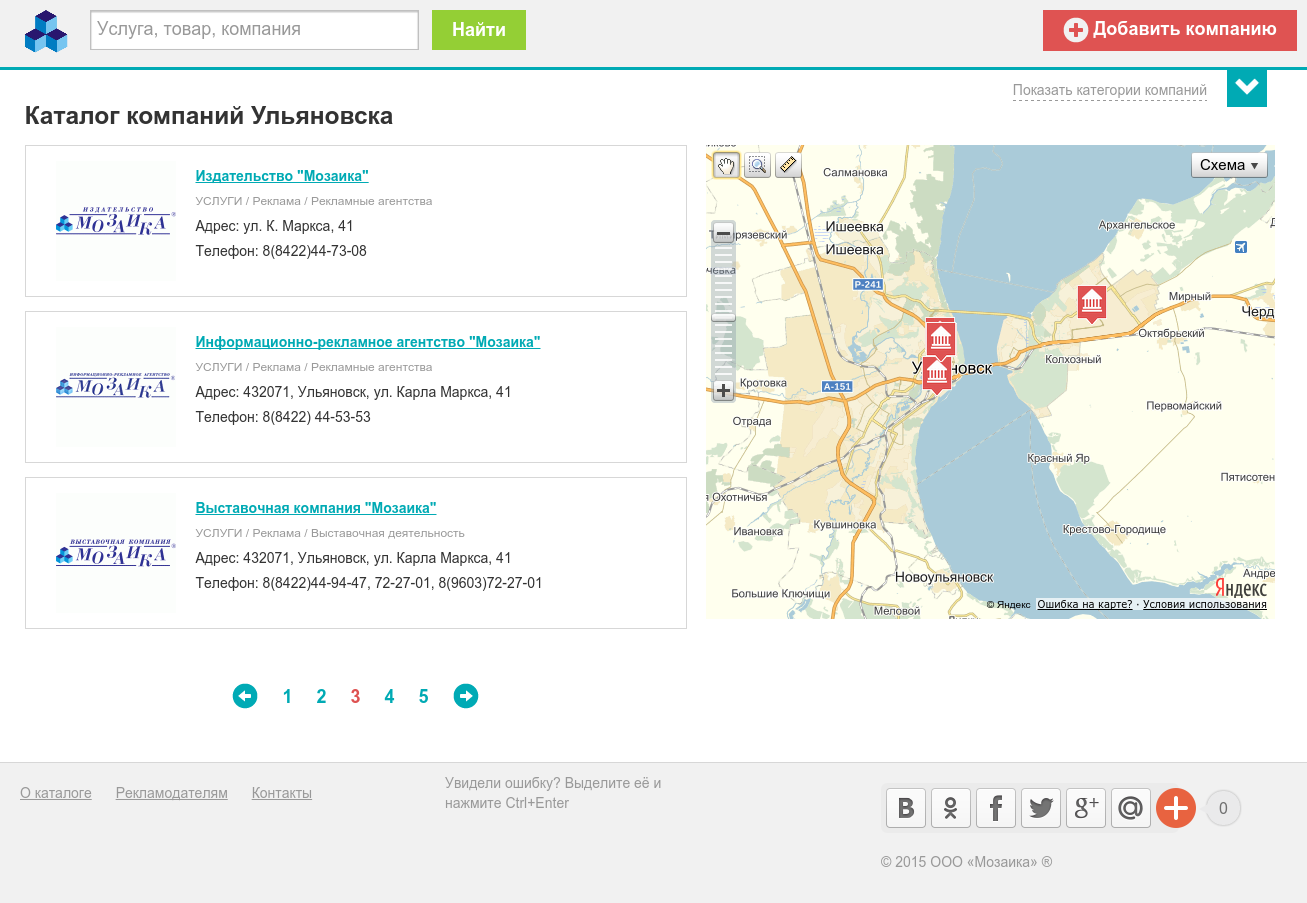This screenshot has height=903, width=1307.
Task: Click Показать категории компаний link
Action: (x=1110, y=90)
